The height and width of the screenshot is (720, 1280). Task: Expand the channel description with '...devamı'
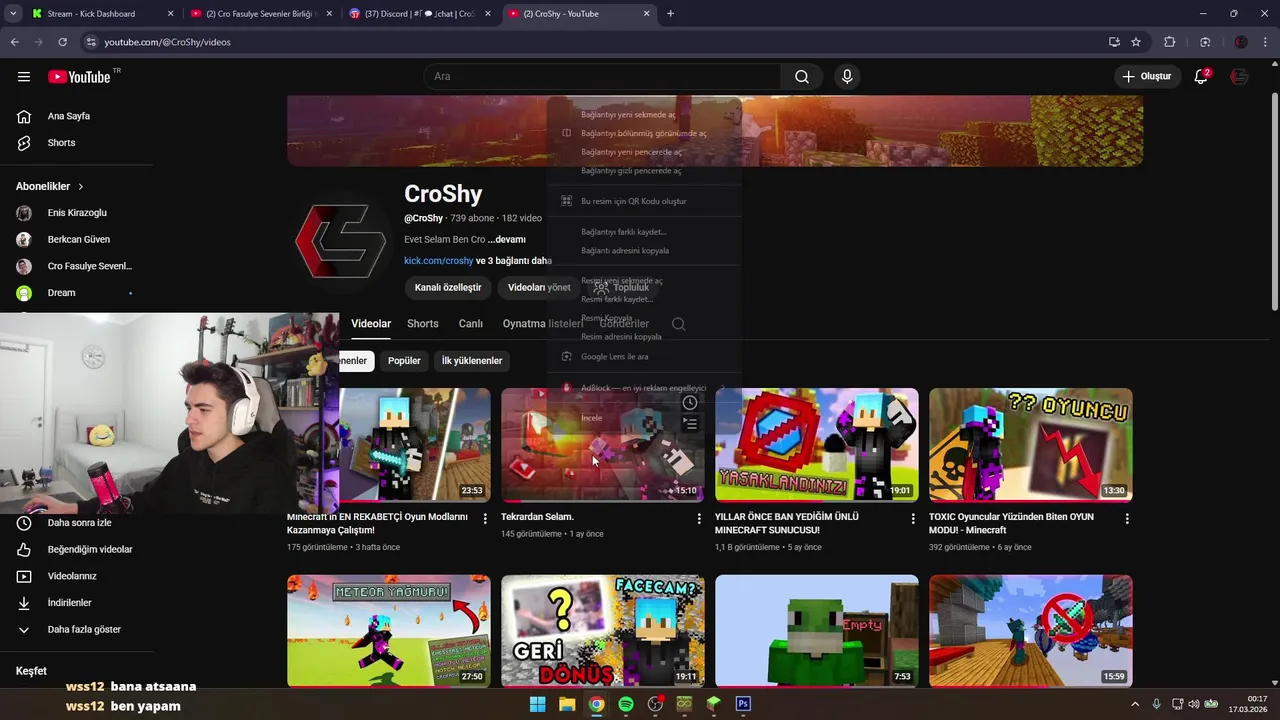(x=507, y=240)
